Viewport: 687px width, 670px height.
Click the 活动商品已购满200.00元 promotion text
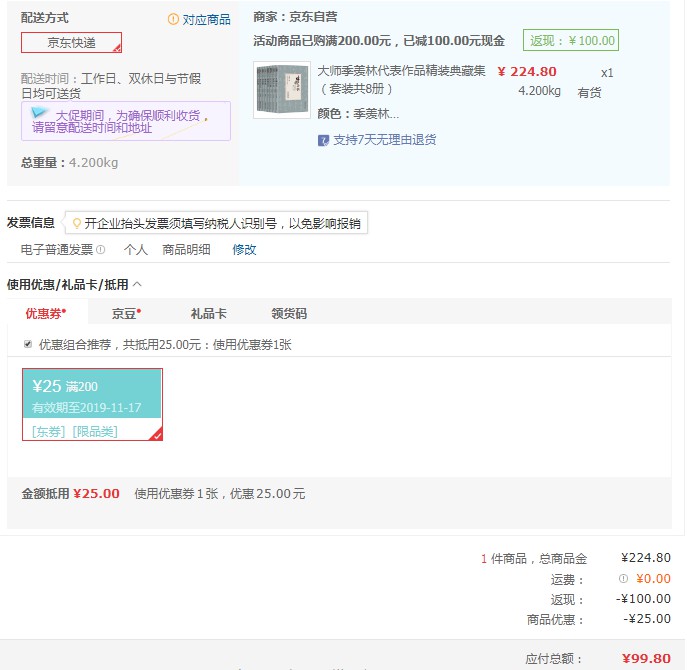point(379,41)
